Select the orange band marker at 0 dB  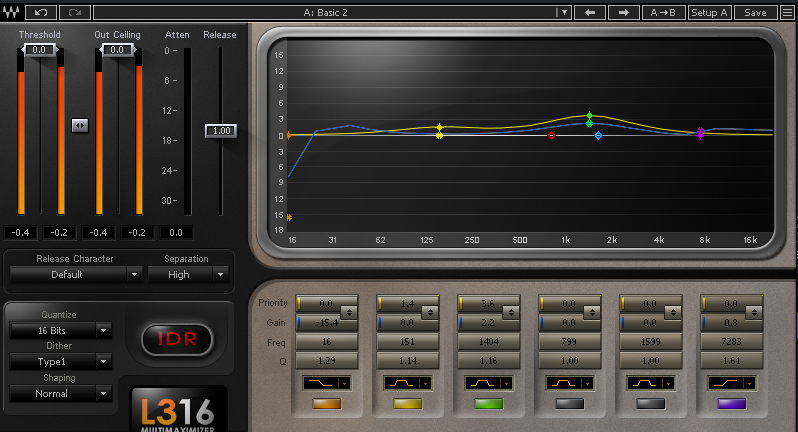click(289, 135)
